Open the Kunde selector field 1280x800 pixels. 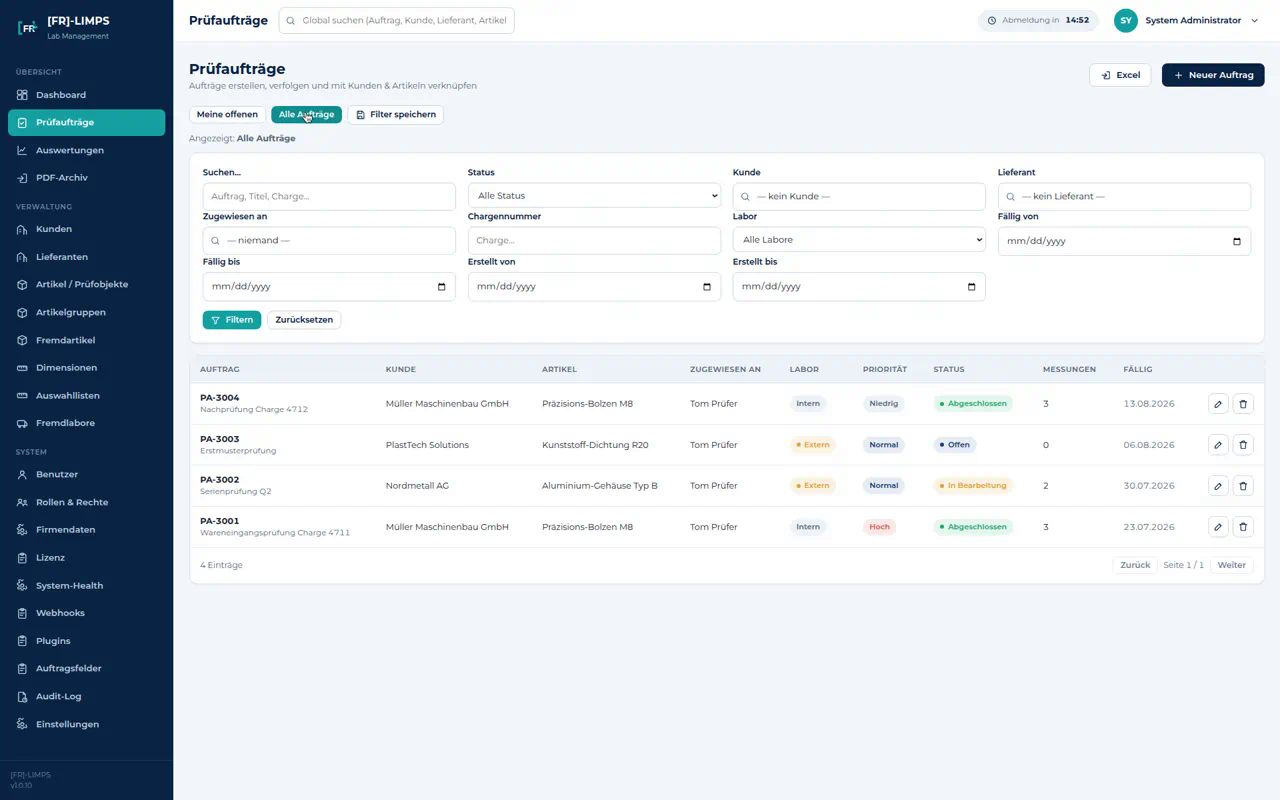[859, 196]
